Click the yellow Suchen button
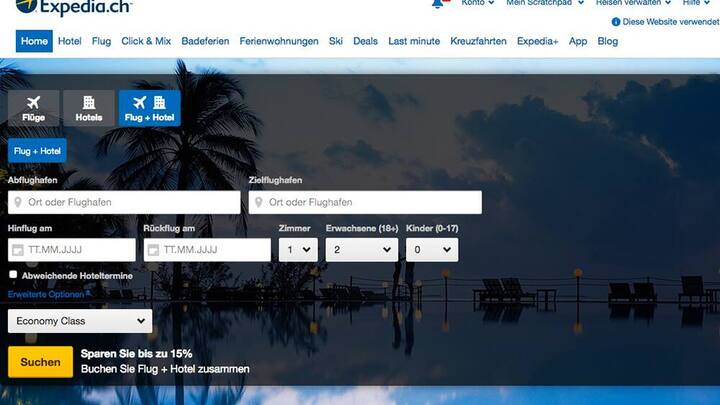Image resolution: width=720 pixels, height=405 pixels. click(40, 362)
